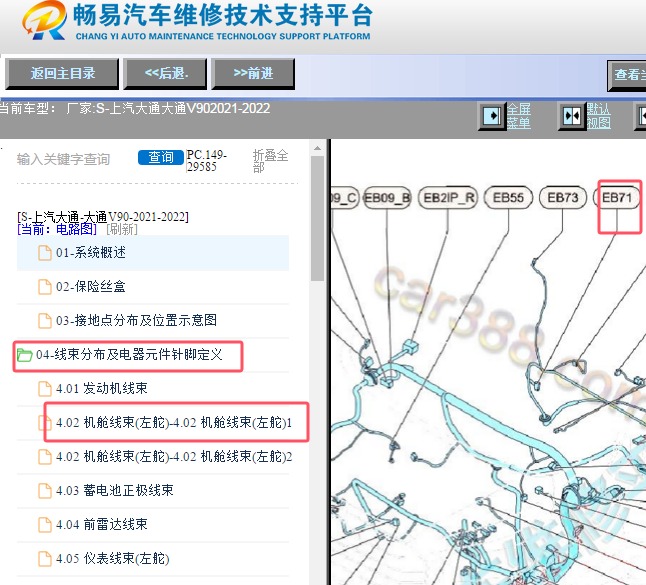
Task: Click the EB55 connector label
Action: tap(509, 198)
